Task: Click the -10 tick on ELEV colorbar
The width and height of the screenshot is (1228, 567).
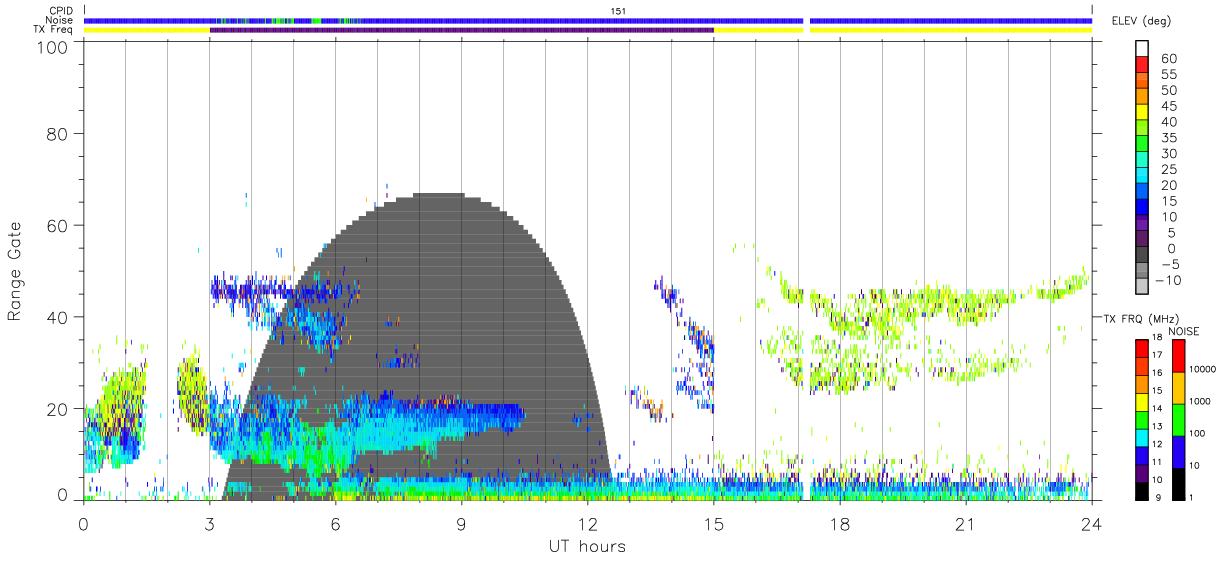Action: (x=1171, y=281)
